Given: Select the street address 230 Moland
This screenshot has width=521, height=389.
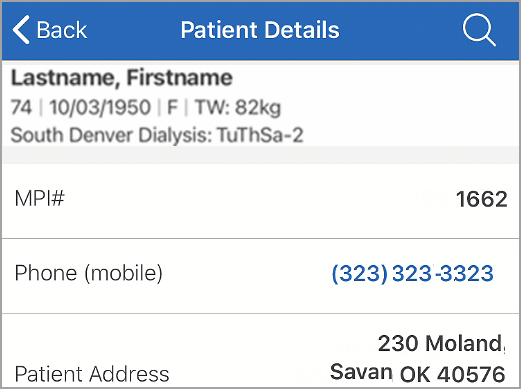Looking at the screenshot, I should pyautogui.click(x=441, y=343).
